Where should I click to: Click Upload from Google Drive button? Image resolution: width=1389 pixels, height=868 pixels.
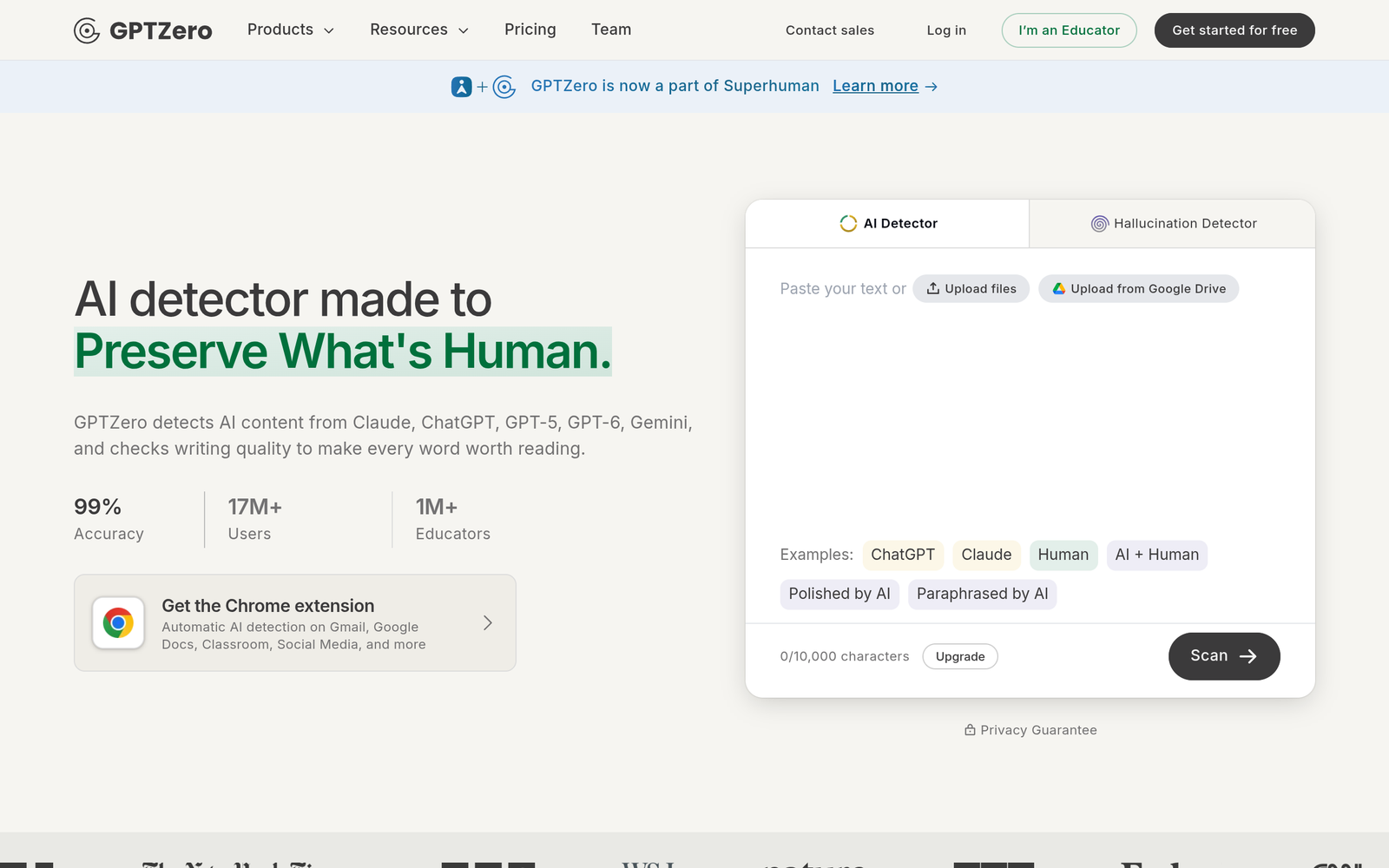1139,289
